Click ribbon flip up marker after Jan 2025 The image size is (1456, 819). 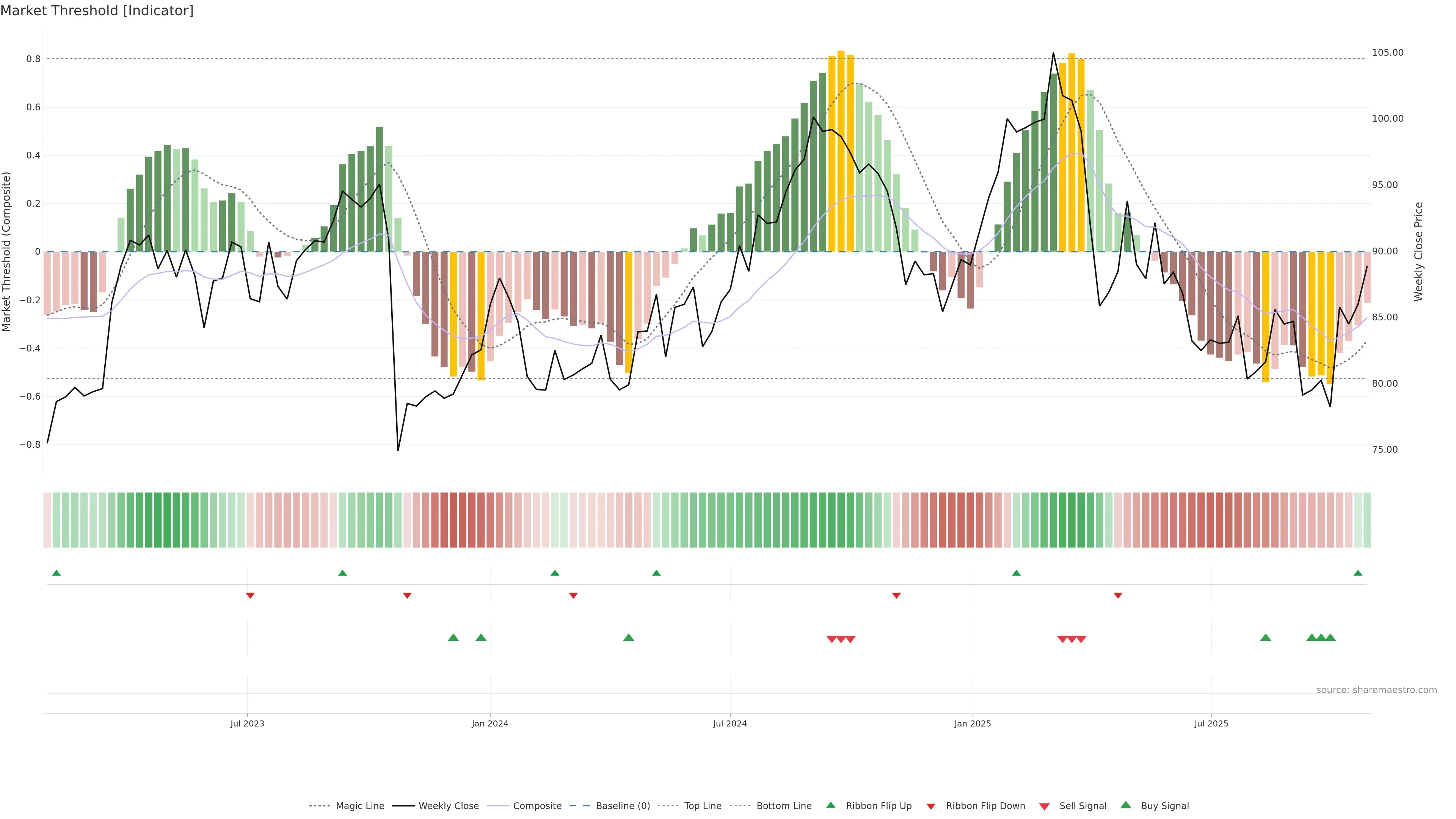tap(1016, 573)
